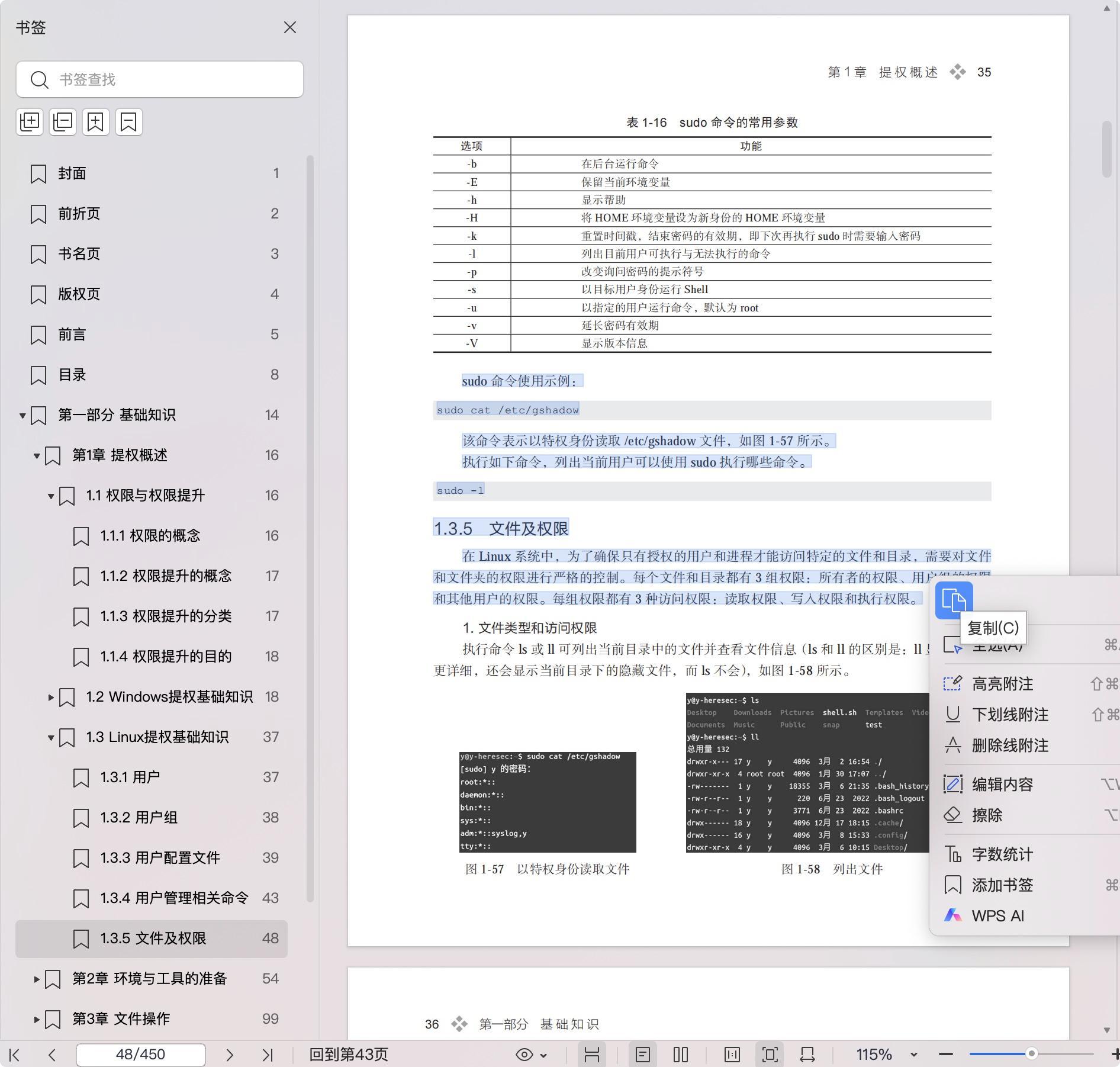Image resolution: width=1120 pixels, height=1067 pixels.
Task: Go to next page arrow
Action: coord(230,1055)
